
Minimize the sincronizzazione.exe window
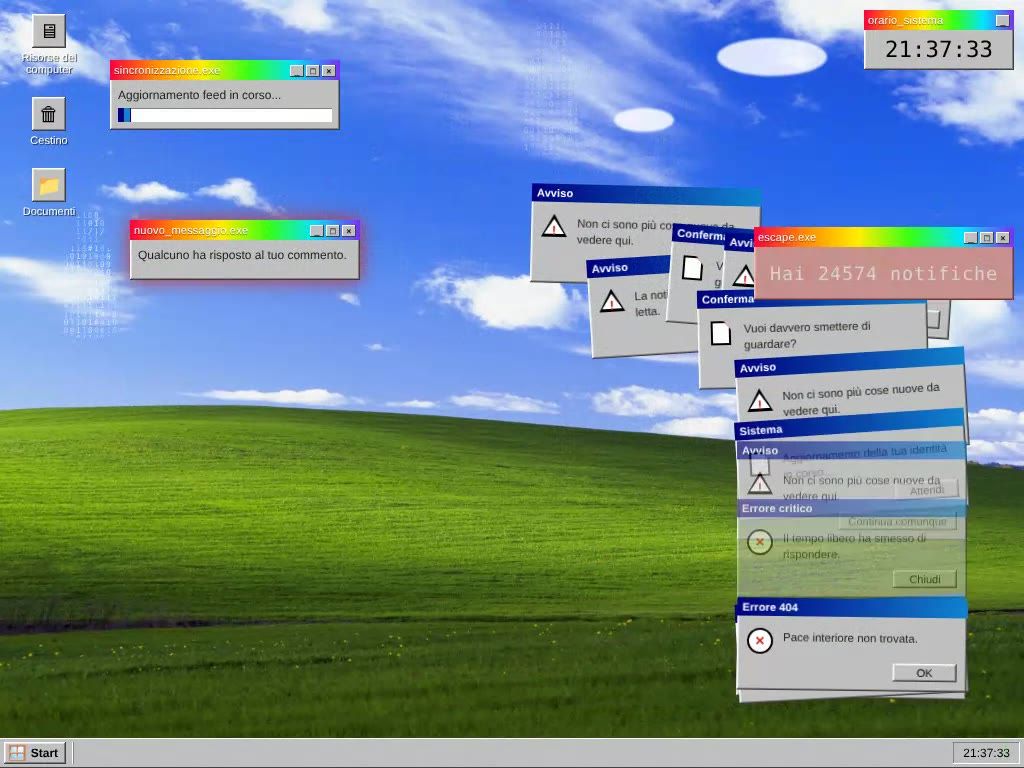[x=296, y=71]
